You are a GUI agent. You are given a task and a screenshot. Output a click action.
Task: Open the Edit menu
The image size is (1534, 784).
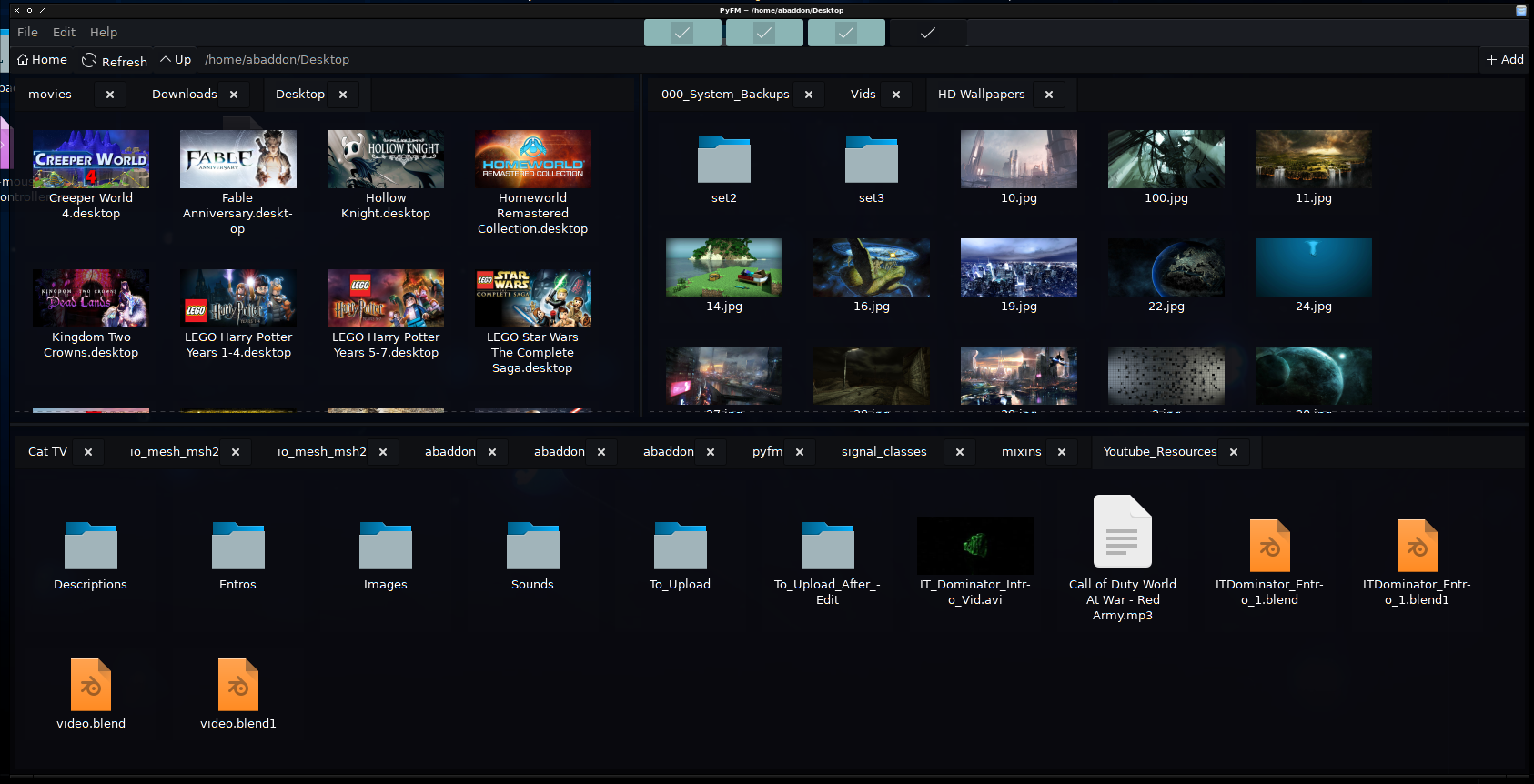click(64, 32)
